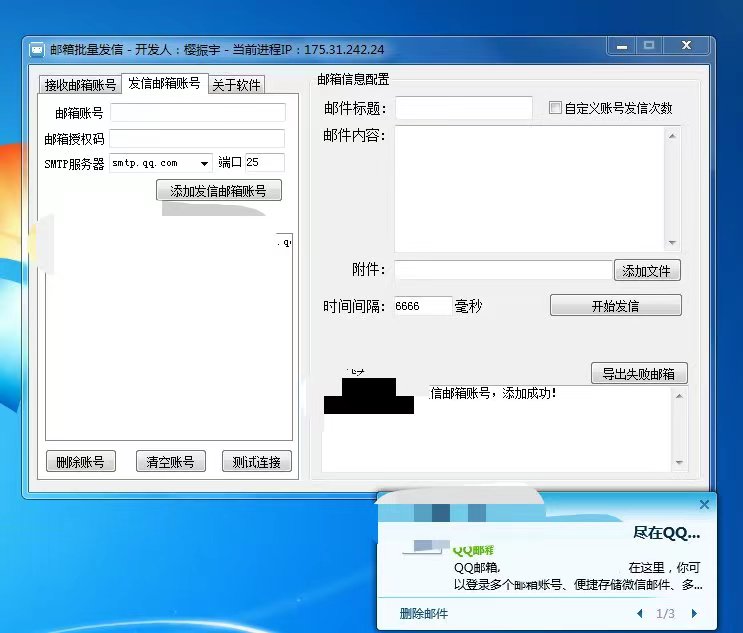743x633 pixels.
Task: Open the 关于软件 tab
Action: pos(236,85)
